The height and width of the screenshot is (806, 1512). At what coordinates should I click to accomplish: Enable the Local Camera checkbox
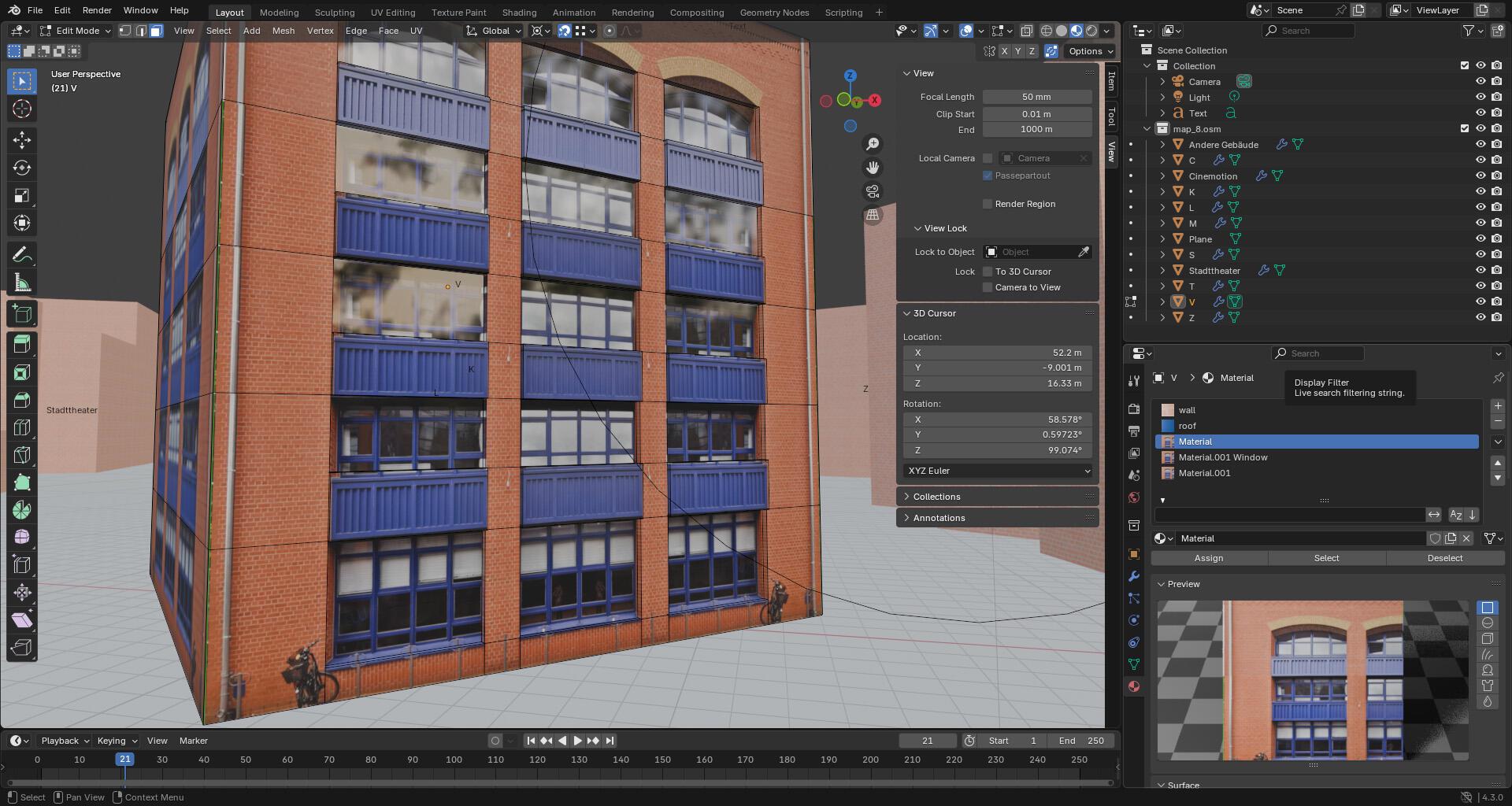pos(988,158)
